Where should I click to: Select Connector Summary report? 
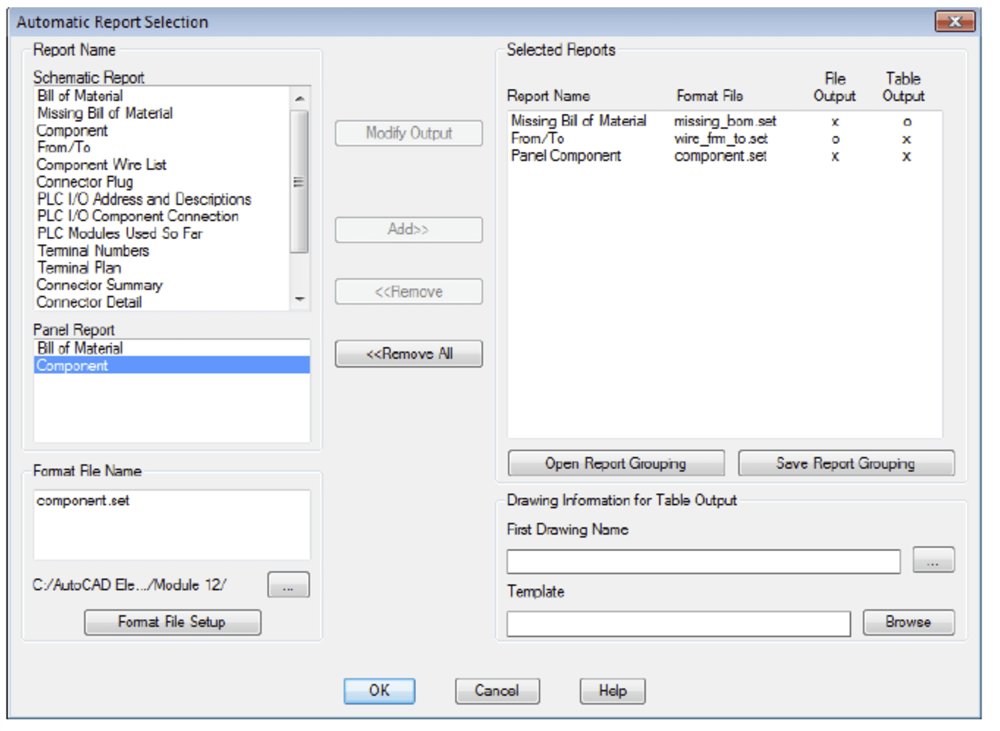(99, 285)
